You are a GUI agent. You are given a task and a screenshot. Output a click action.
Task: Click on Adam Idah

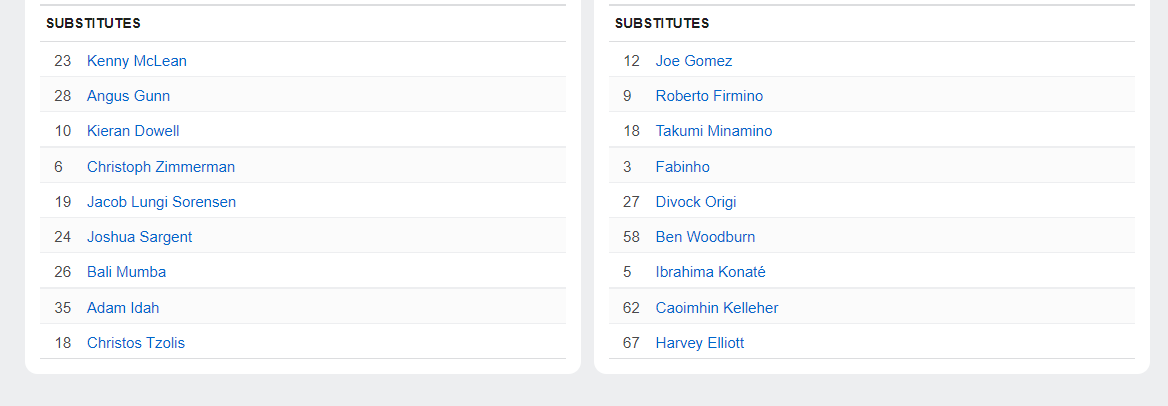pos(123,308)
